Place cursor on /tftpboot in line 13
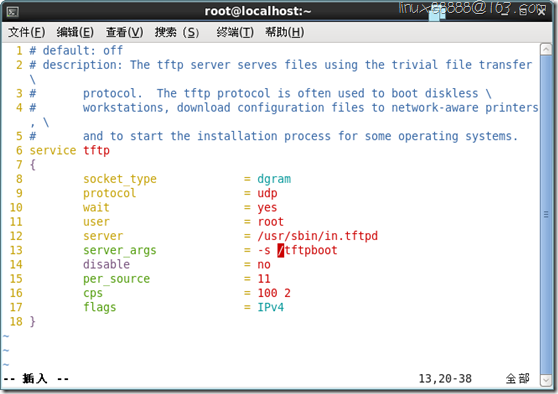Image resolution: width=558 pixels, height=394 pixels. [x=307, y=250]
